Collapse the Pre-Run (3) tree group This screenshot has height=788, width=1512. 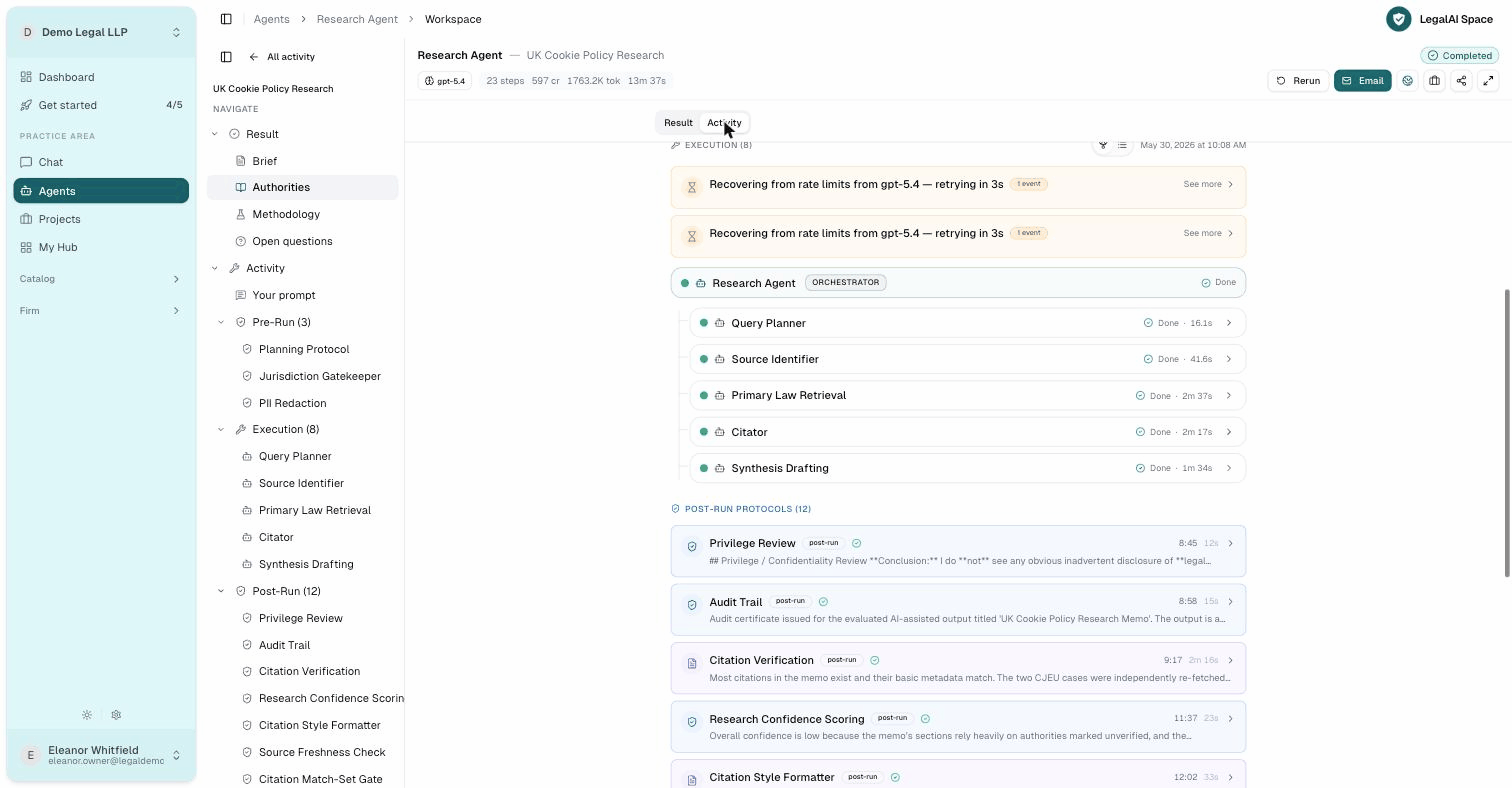click(x=221, y=322)
